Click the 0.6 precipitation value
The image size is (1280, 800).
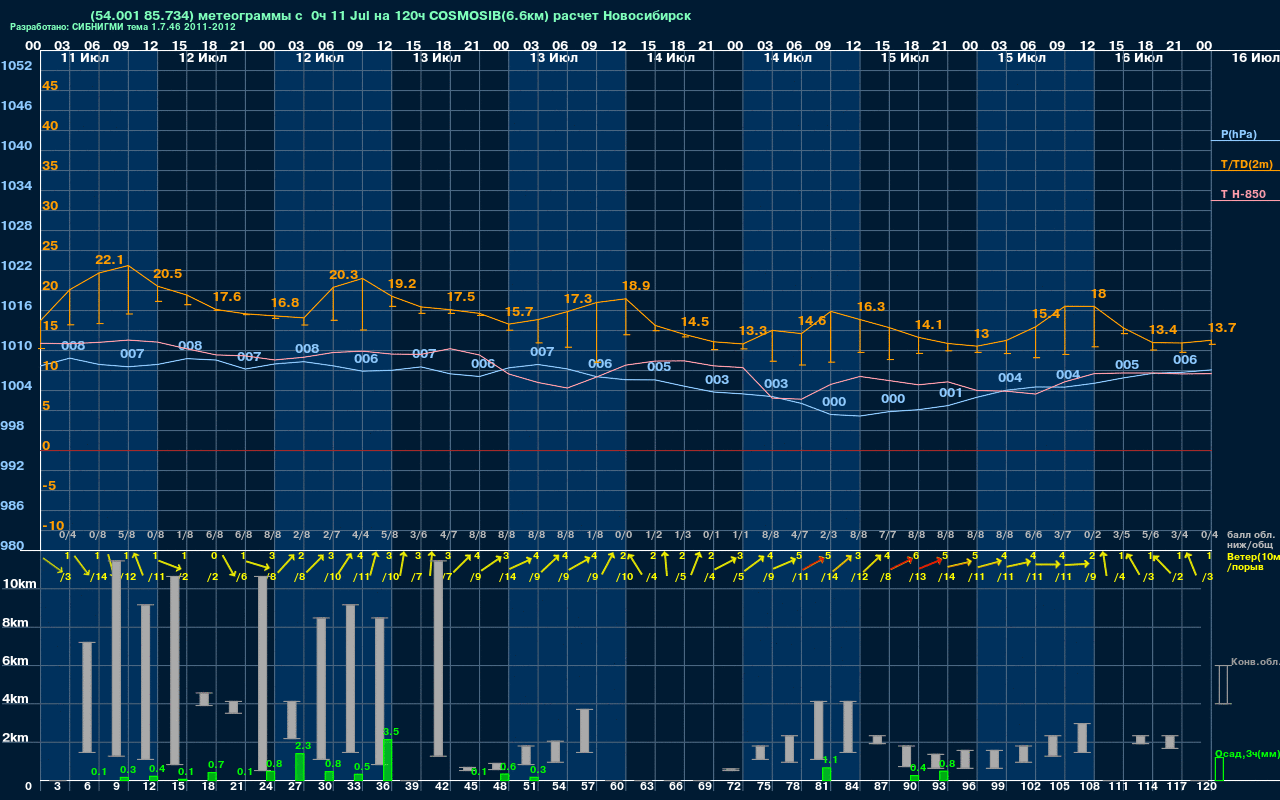tap(508, 767)
